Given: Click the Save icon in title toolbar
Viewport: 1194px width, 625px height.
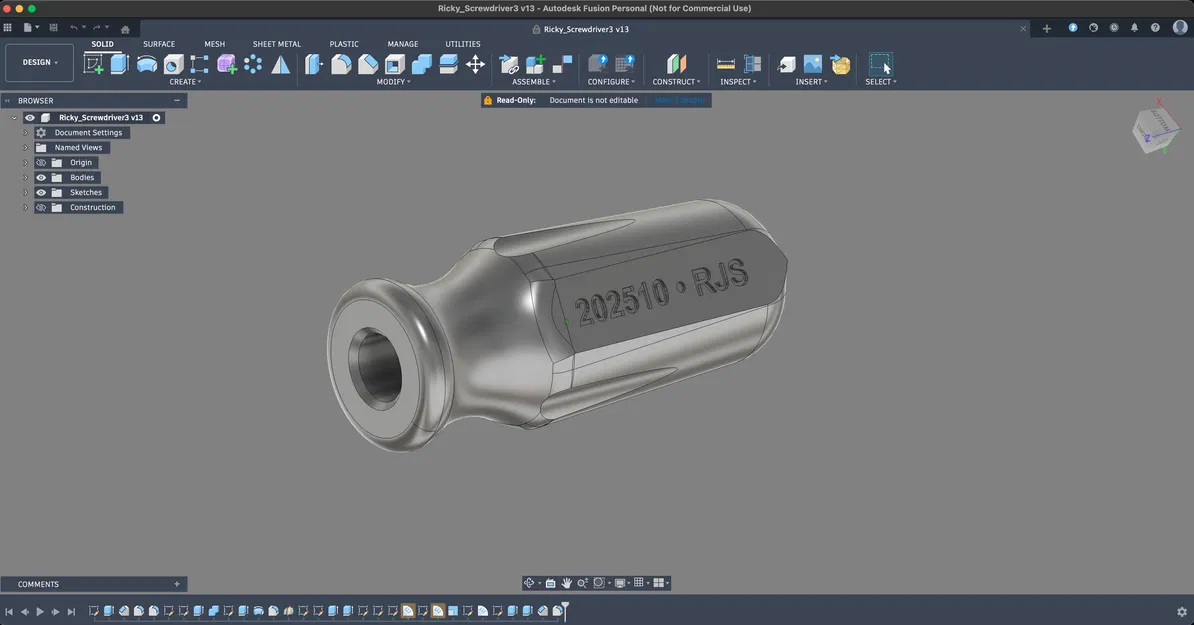Looking at the screenshot, I should tap(53, 28).
